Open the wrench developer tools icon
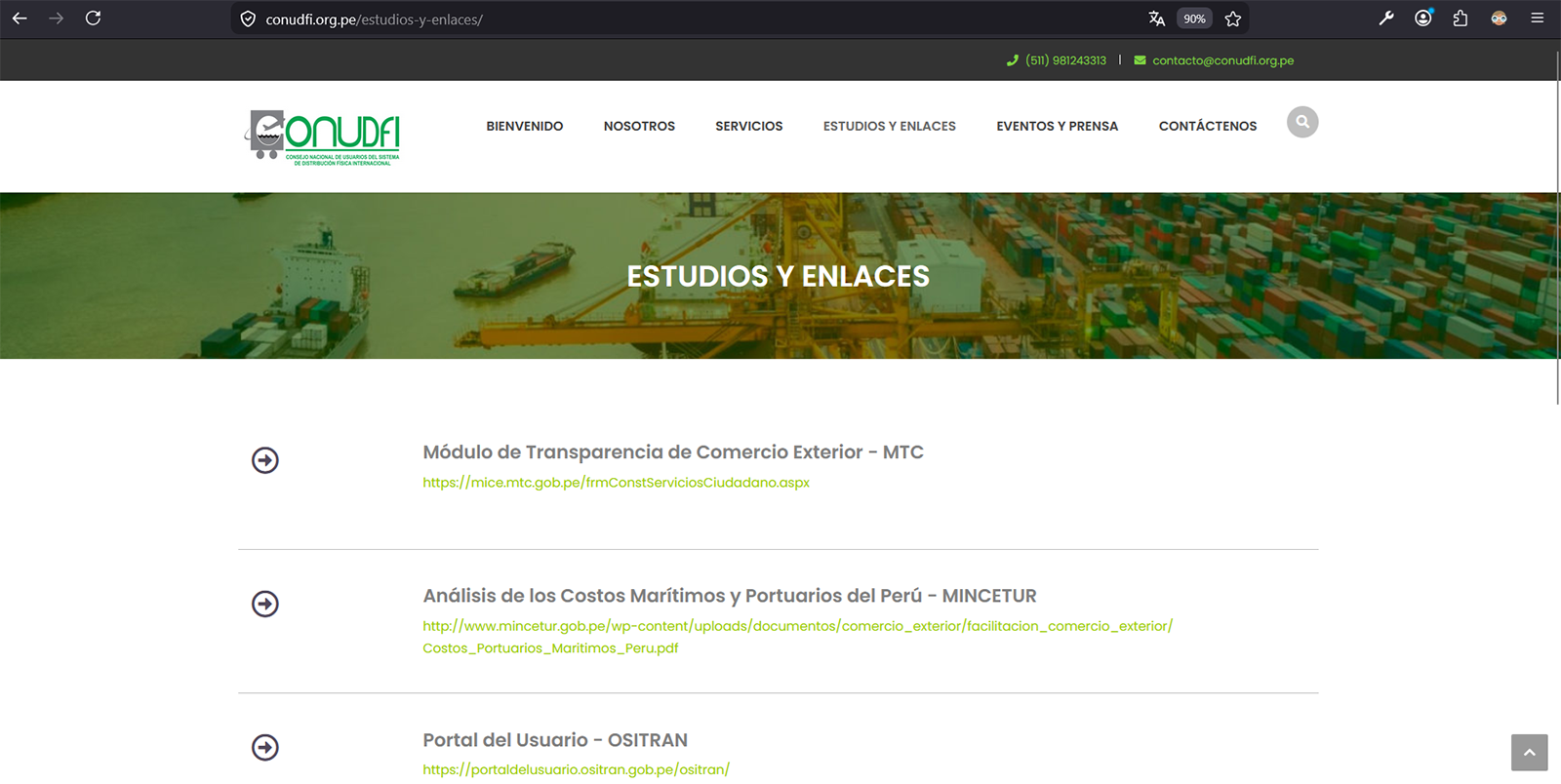The height and width of the screenshot is (784, 1561). [1386, 19]
